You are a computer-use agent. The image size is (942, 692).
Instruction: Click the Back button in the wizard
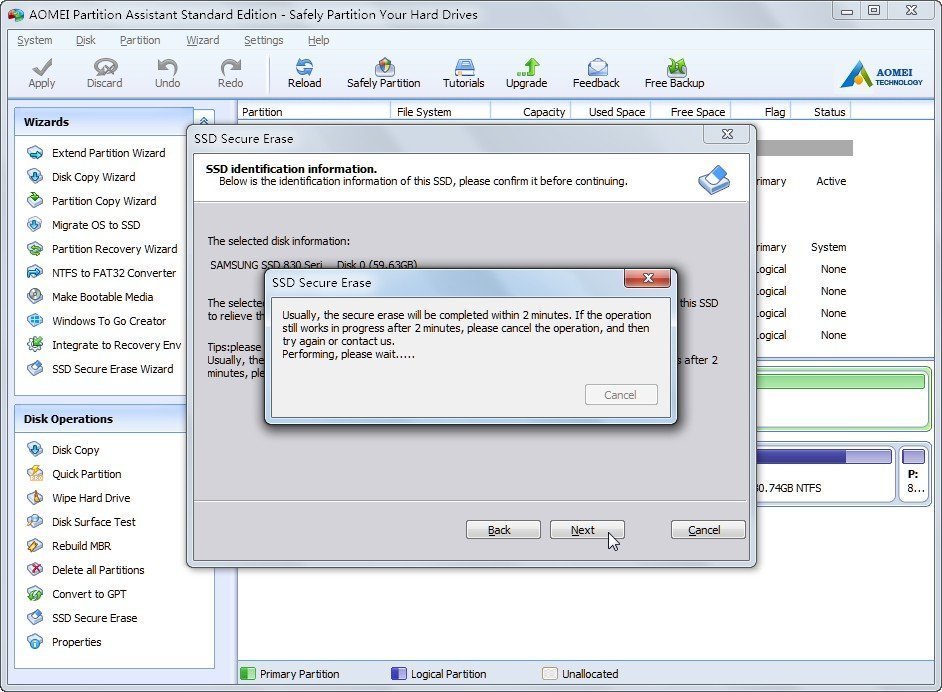tap(503, 530)
